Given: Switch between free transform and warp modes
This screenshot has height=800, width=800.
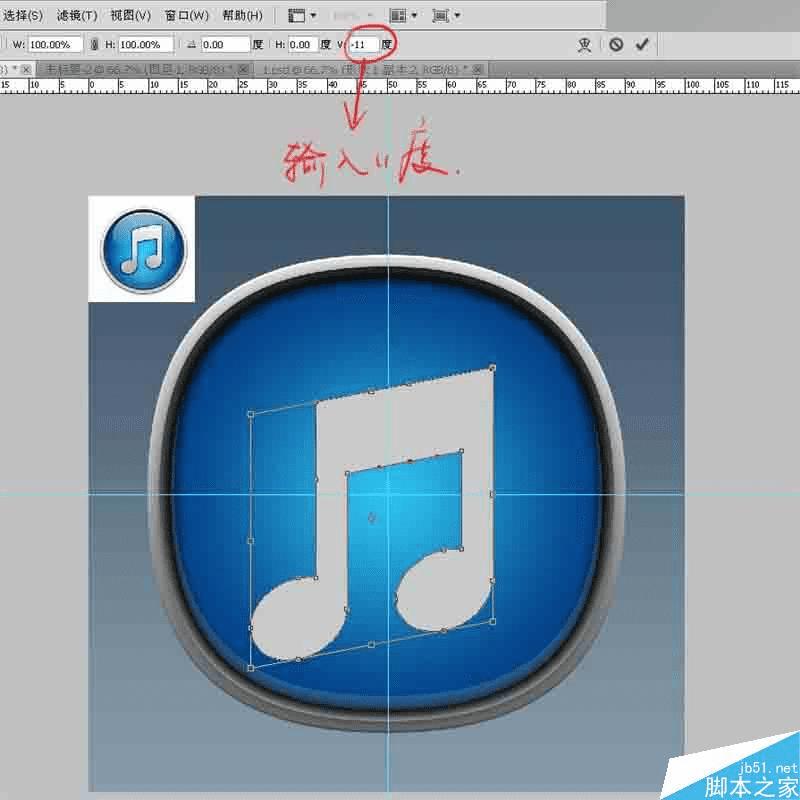Looking at the screenshot, I should click(583, 43).
